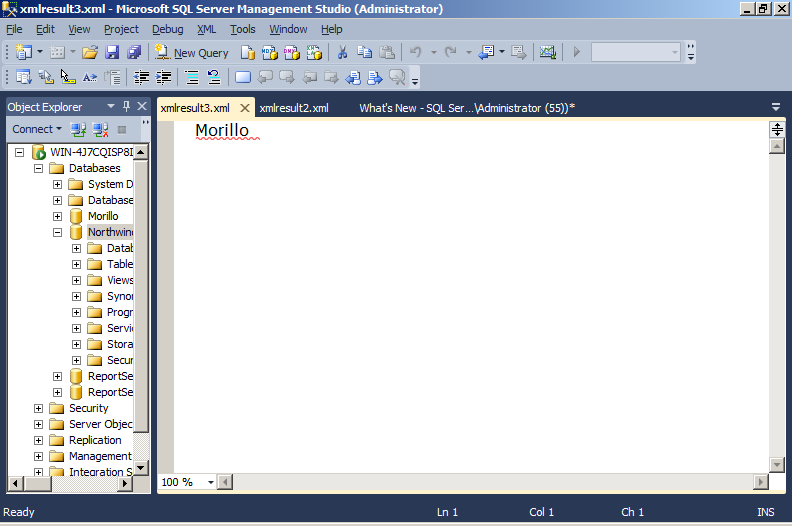Click the Morillo text in editor

[x=222, y=130]
